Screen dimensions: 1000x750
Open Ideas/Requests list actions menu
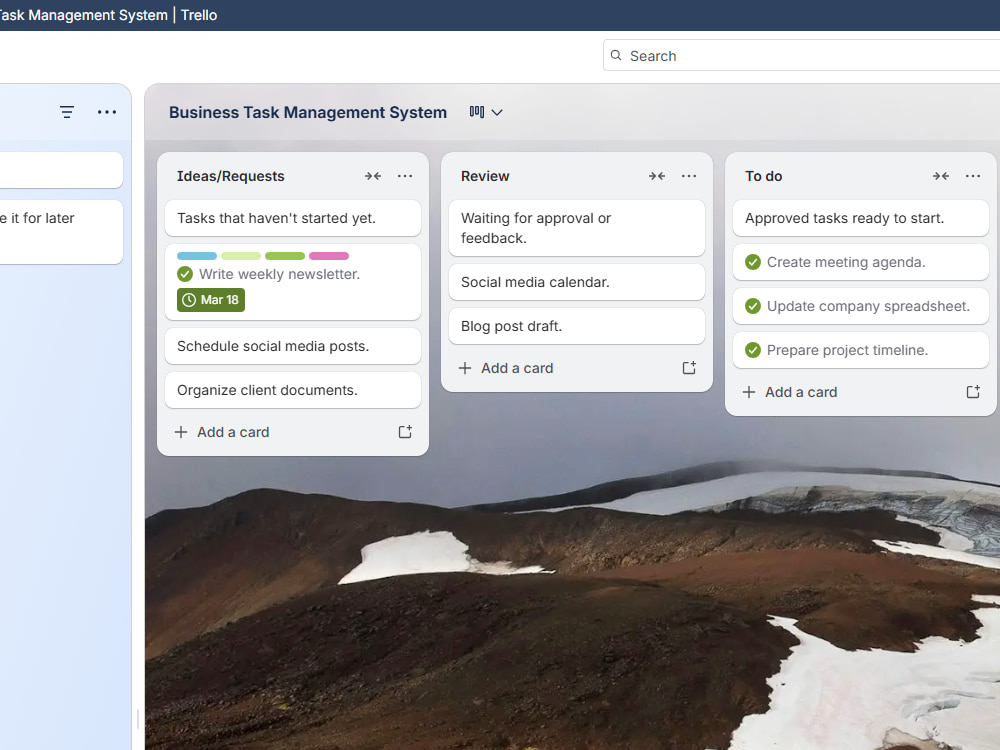(x=405, y=176)
